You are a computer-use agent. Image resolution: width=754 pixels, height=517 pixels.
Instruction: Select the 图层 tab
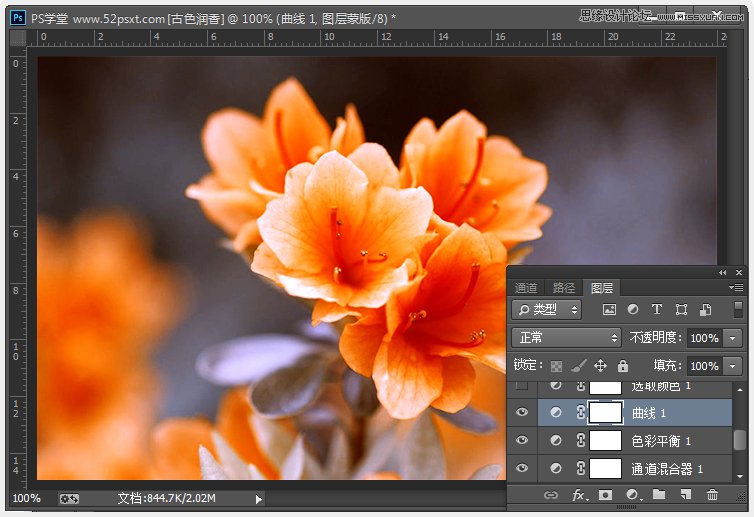tap(602, 288)
